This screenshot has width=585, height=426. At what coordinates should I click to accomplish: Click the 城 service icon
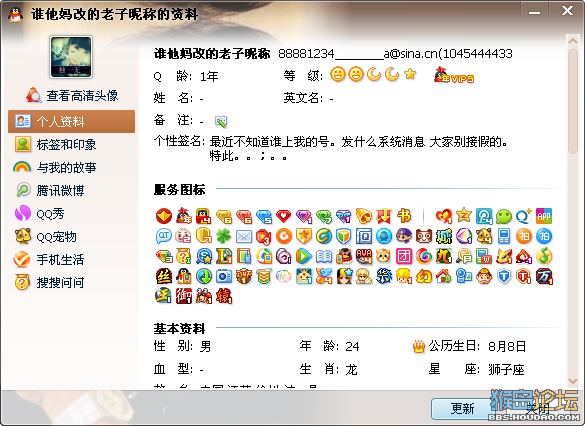[444, 236]
